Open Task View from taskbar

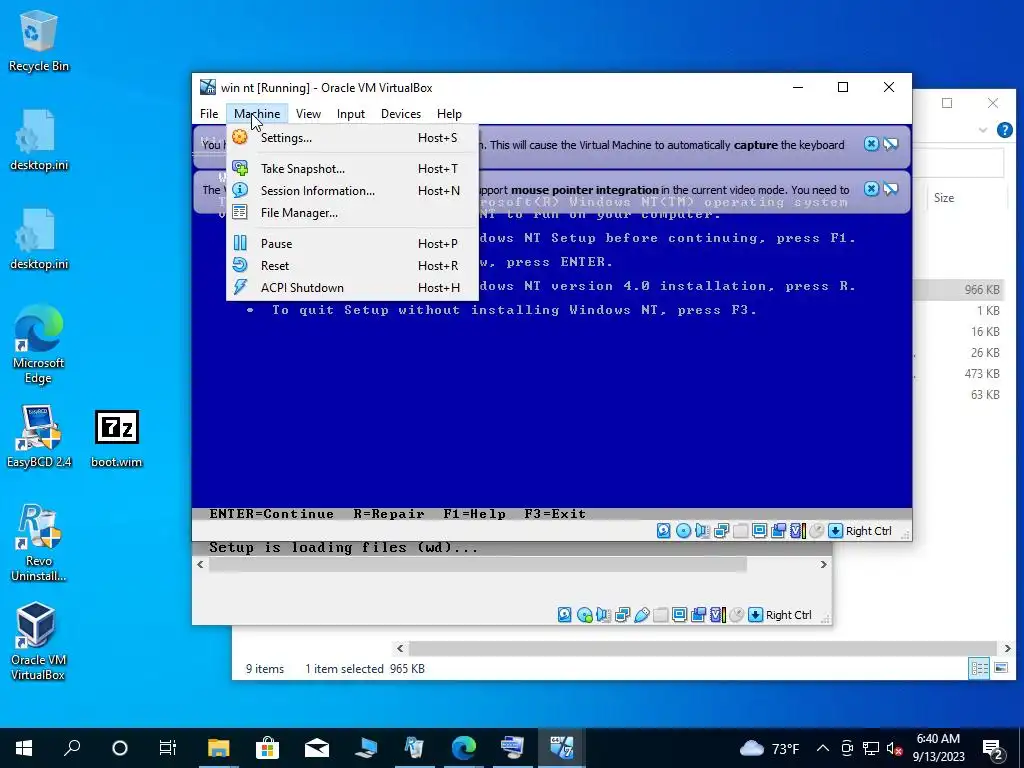[x=168, y=748]
